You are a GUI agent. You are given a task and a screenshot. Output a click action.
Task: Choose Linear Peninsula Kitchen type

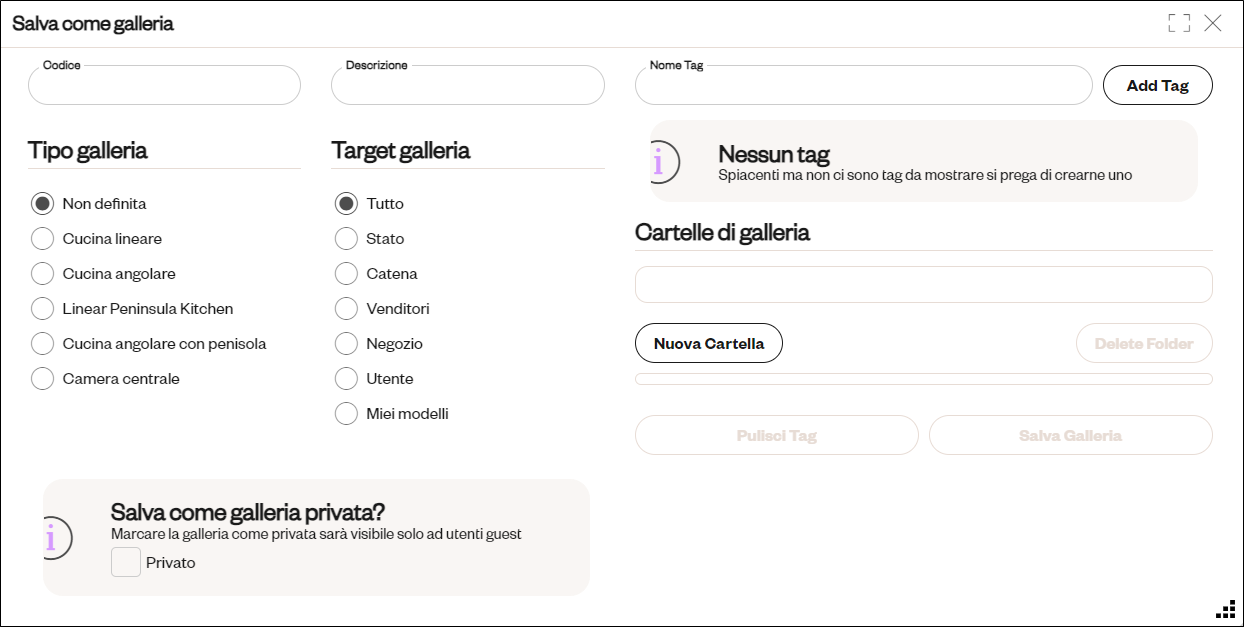(x=42, y=309)
